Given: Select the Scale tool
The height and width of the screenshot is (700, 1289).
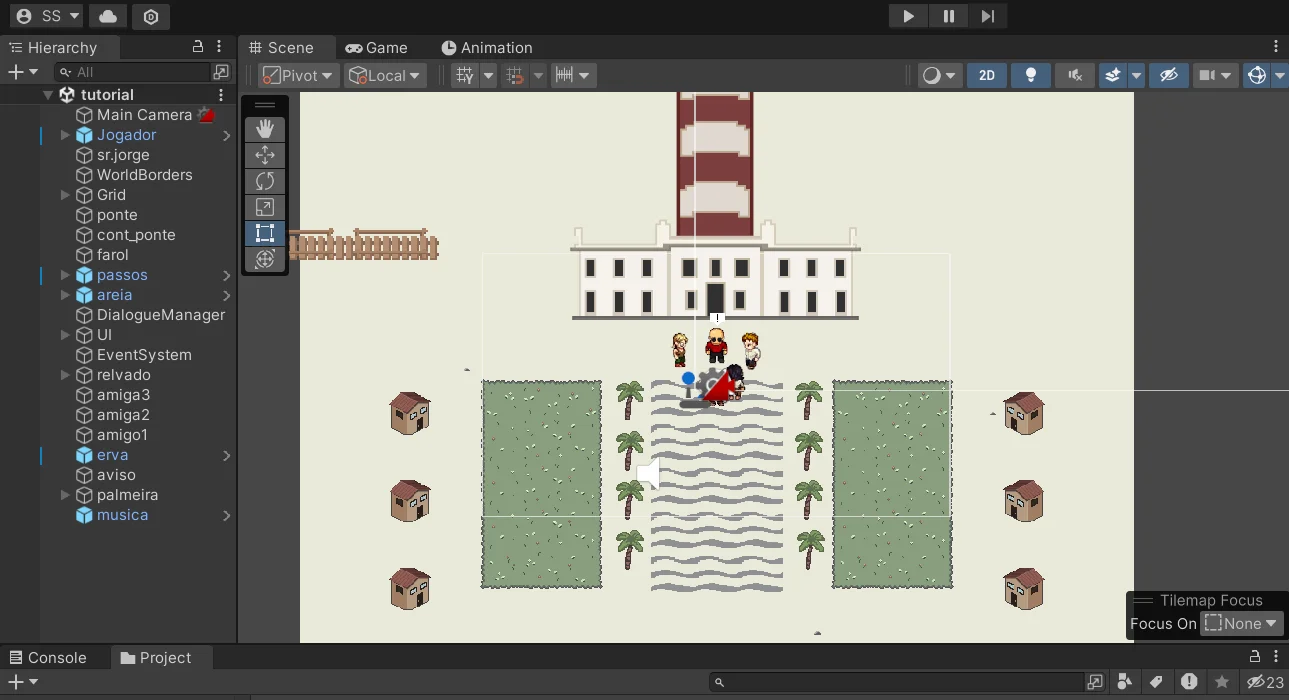Looking at the screenshot, I should [x=265, y=207].
